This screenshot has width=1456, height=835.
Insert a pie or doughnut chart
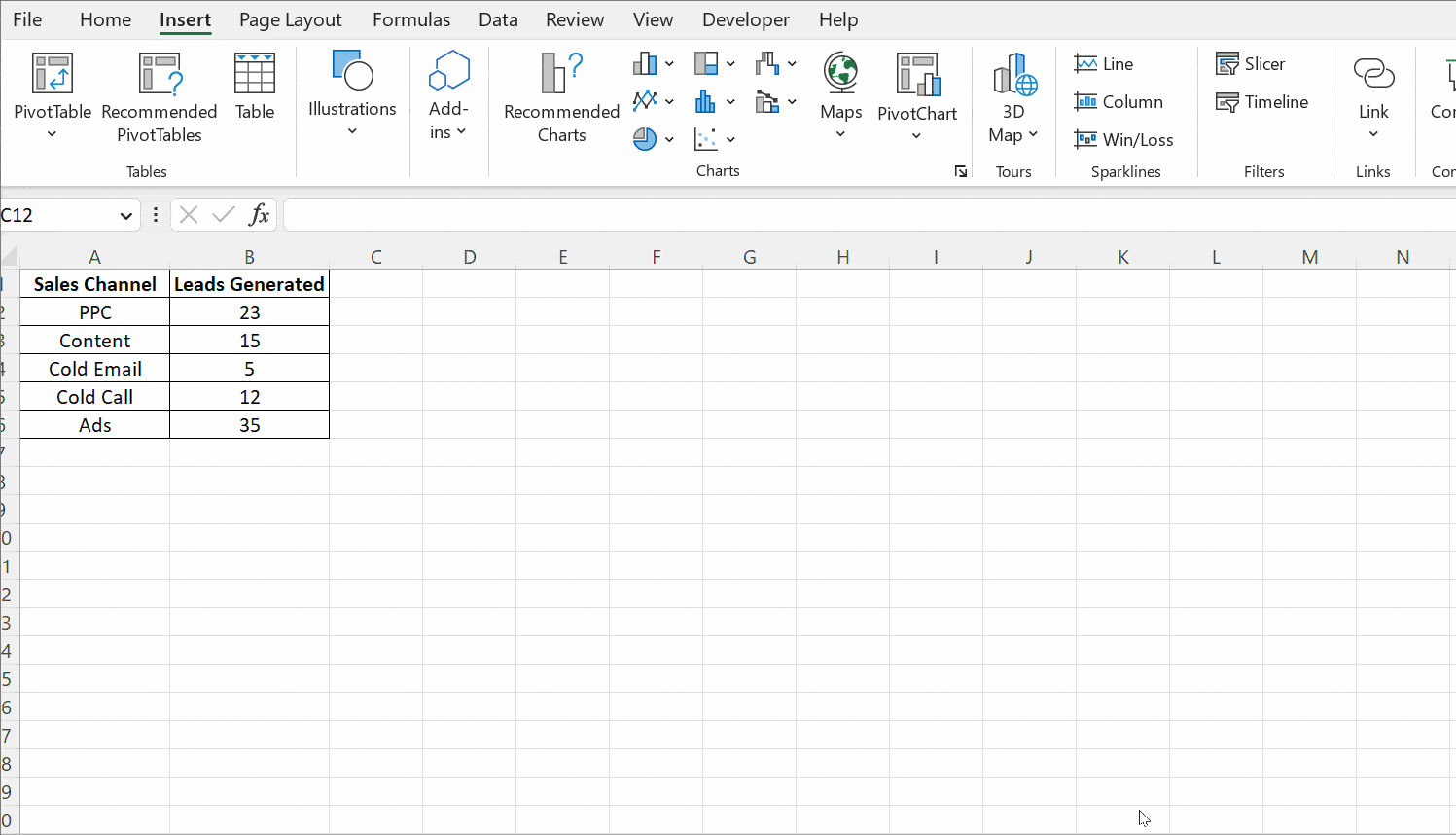coord(645,138)
